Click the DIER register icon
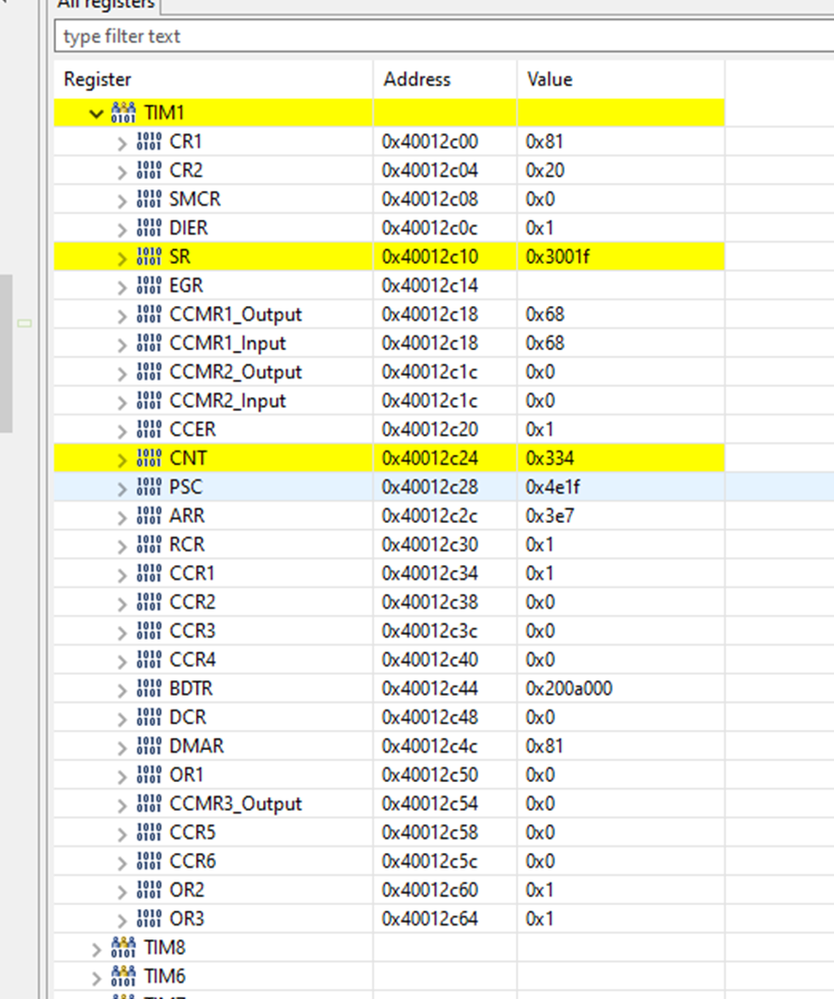 click(x=148, y=227)
